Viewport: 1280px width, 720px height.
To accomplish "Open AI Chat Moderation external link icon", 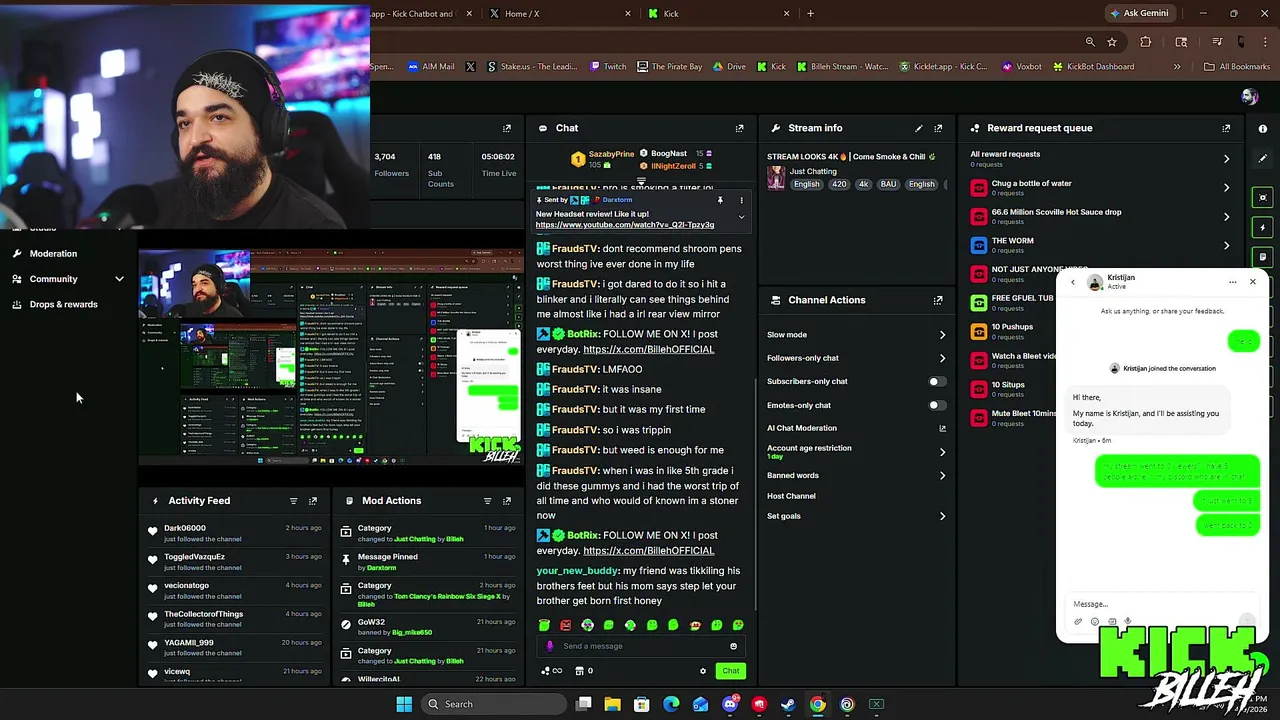I will coord(942,428).
